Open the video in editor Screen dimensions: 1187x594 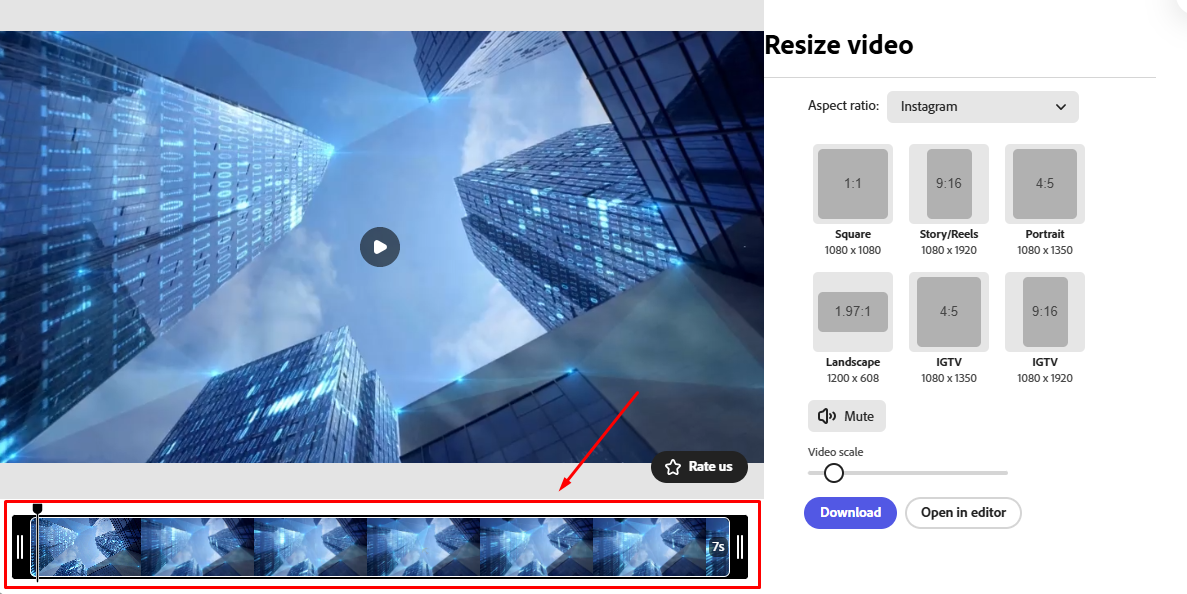click(963, 512)
